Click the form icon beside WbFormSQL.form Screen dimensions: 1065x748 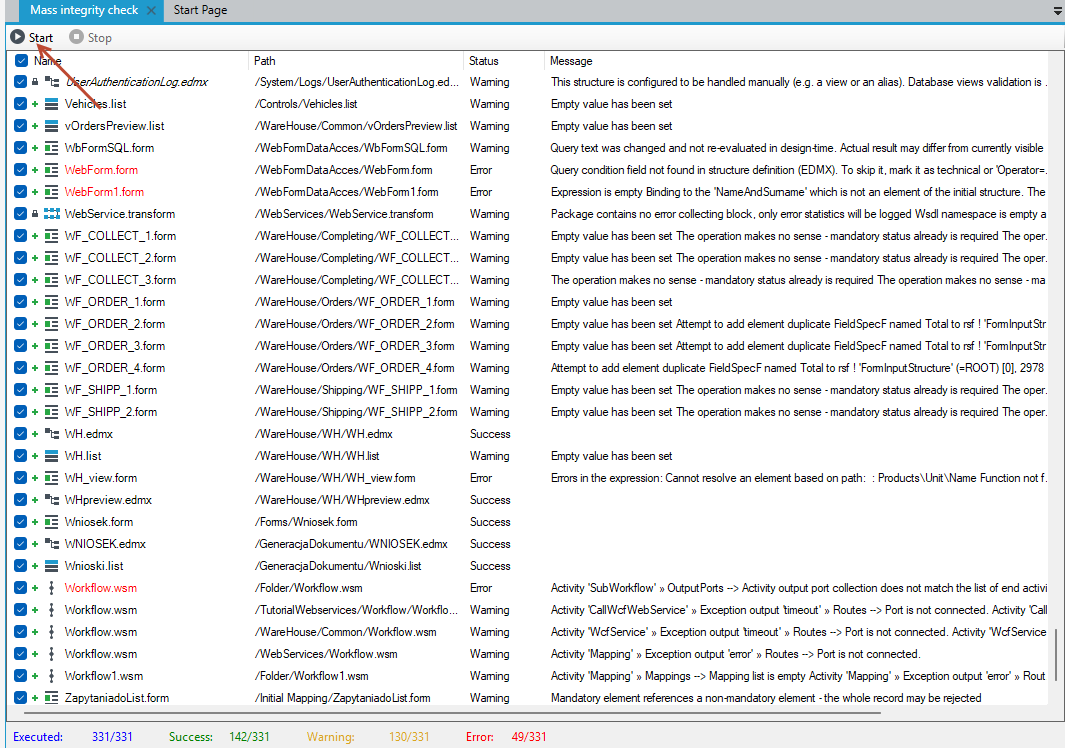tap(52, 148)
